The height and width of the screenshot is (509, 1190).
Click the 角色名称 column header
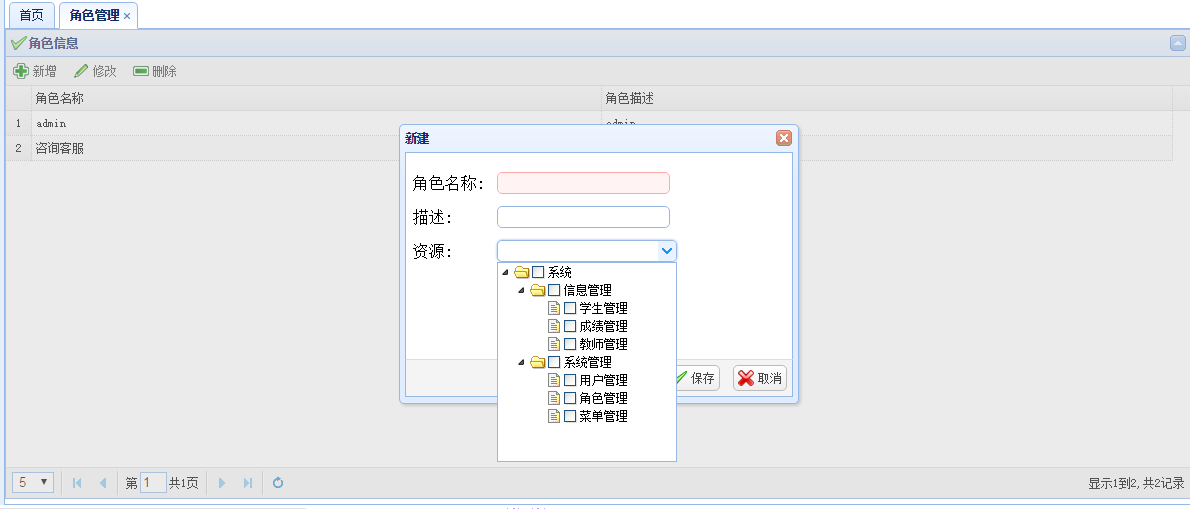316,98
